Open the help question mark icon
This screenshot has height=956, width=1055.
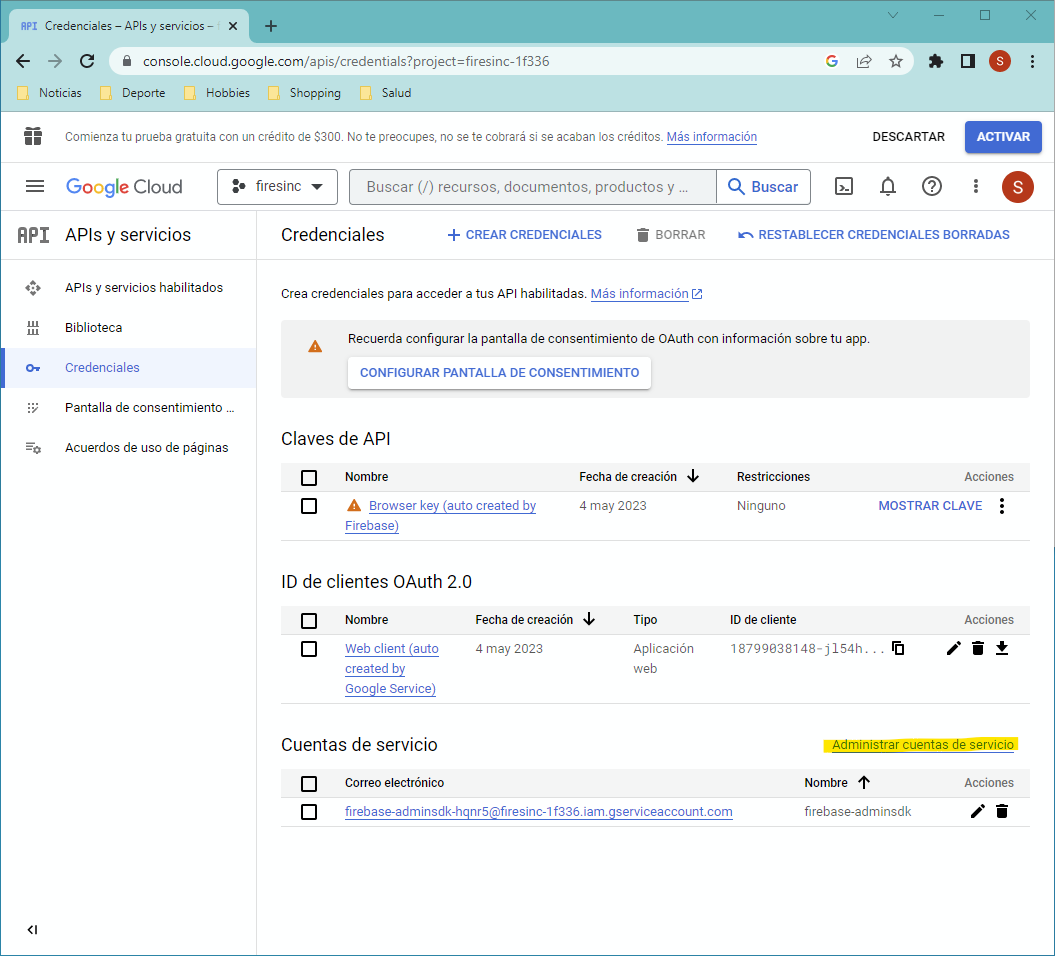932,186
